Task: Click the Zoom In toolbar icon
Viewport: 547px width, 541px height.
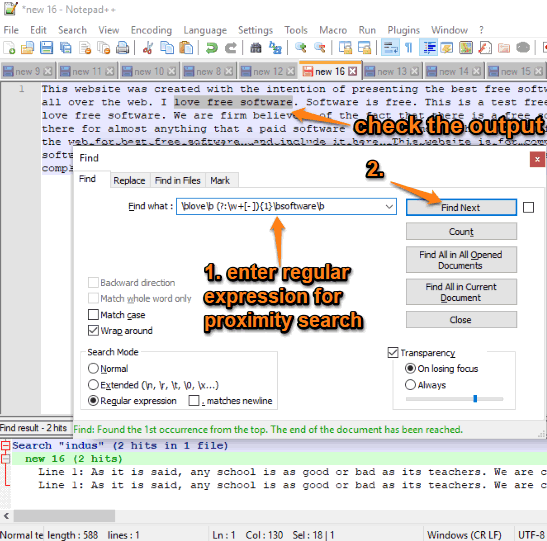Action: (x=300, y=48)
